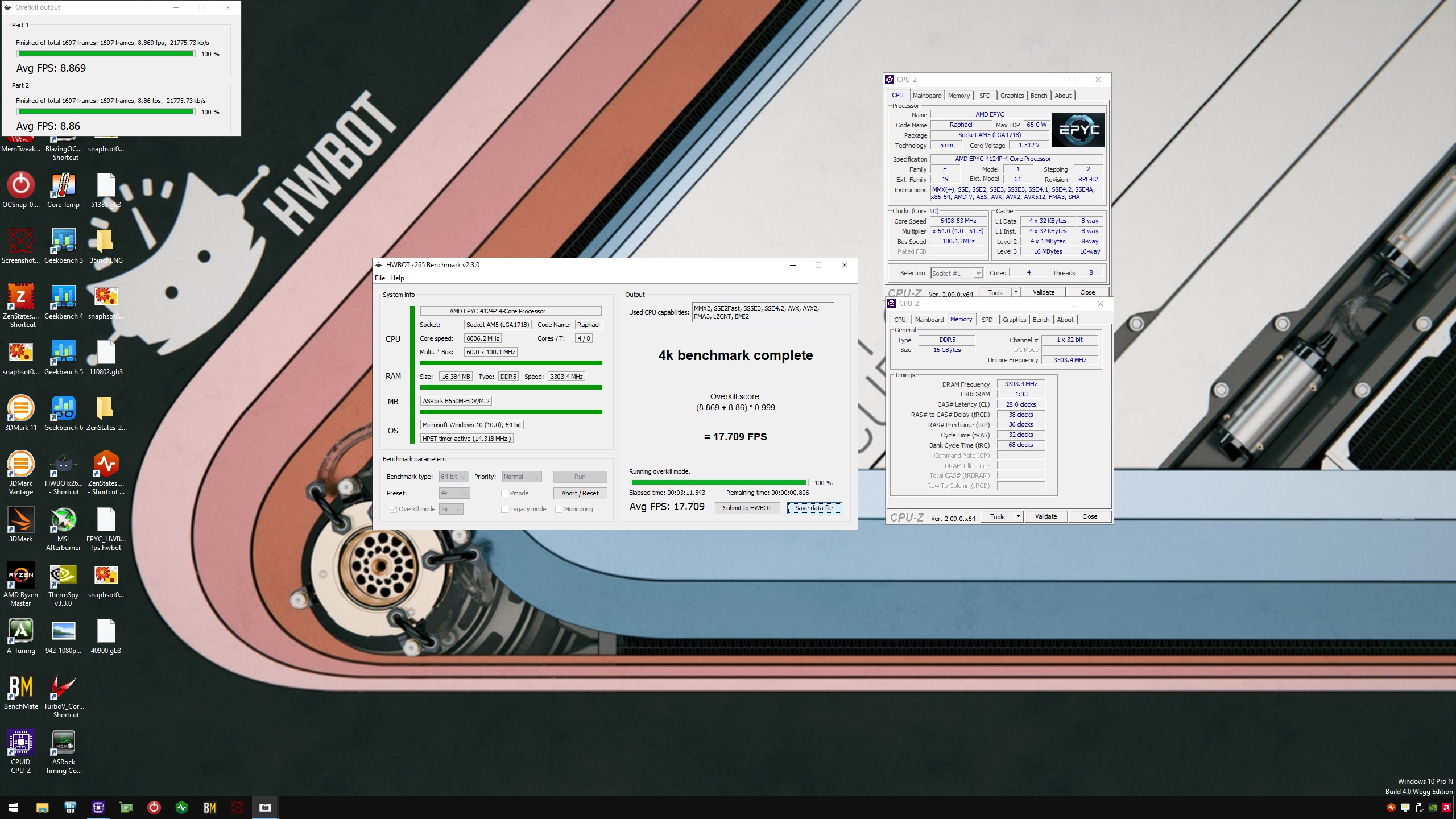Image resolution: width=1456 pixels, height=819 pixels.
Task: Open the Overkill mode 2x dropdown
Action: coord(451,509)
